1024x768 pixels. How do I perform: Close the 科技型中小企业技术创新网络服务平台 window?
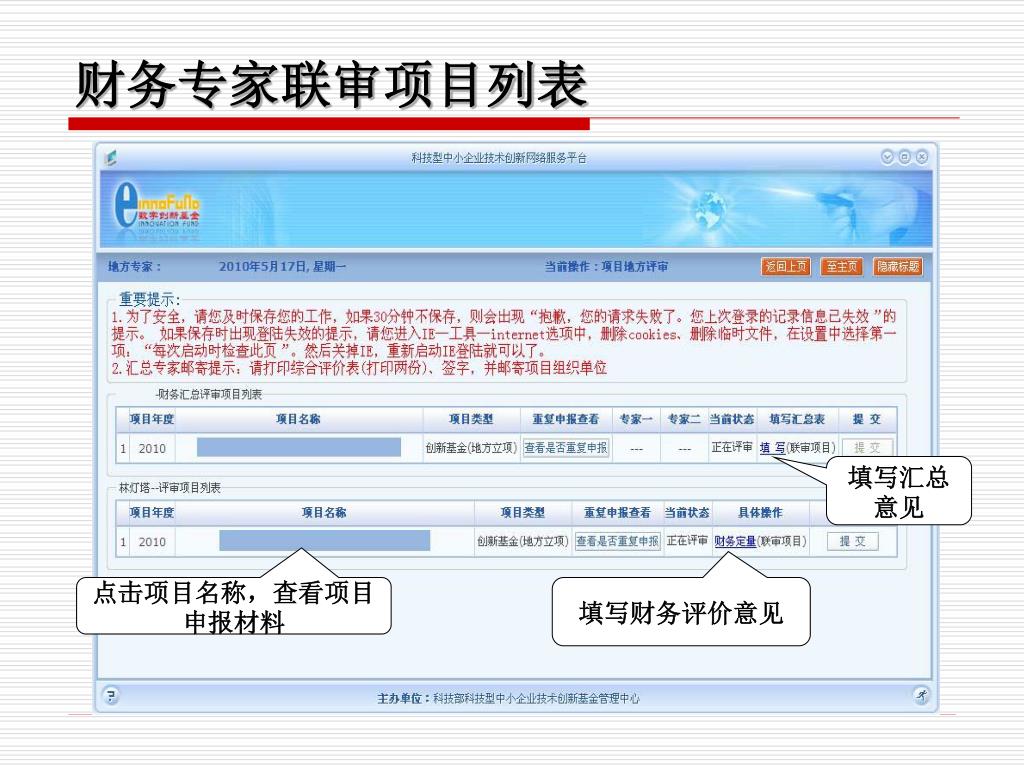coord(921,157)
